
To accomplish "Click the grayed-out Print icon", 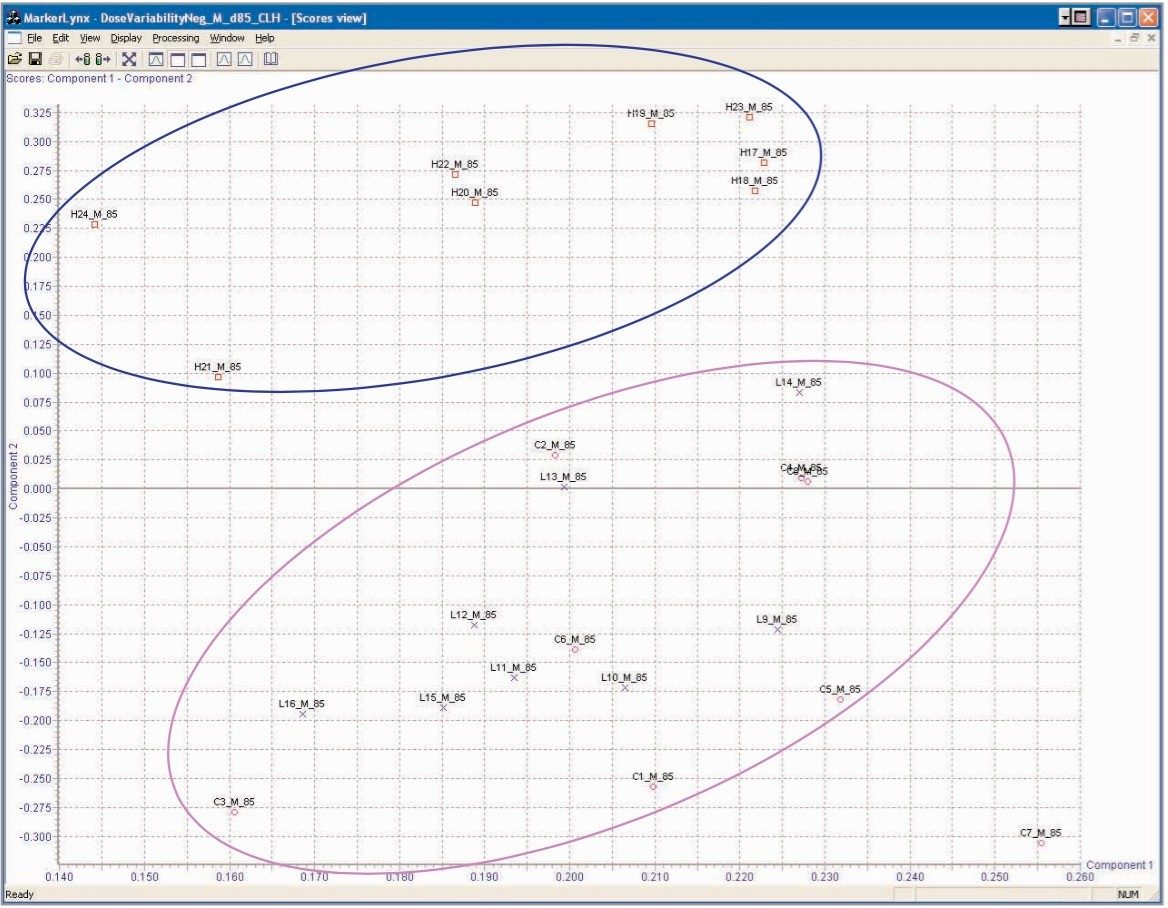I will [x=56, y=59].
